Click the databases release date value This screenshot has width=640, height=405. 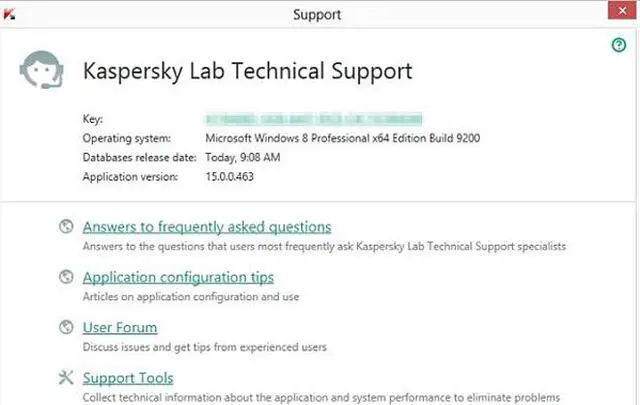243,157
